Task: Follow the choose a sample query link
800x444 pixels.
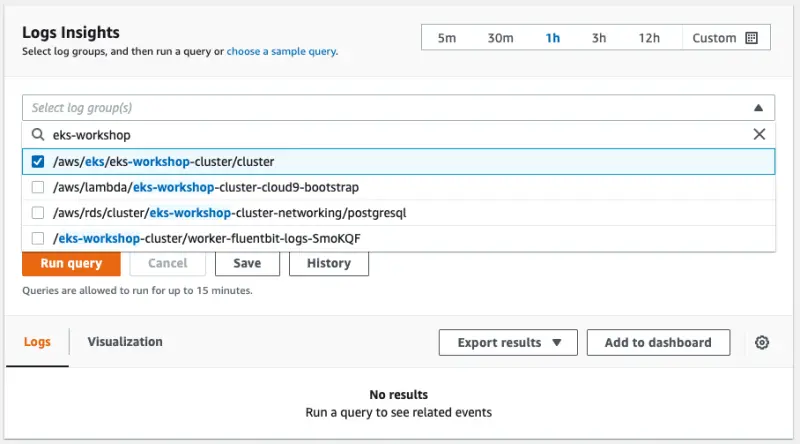Action: [x=281, y=51]
